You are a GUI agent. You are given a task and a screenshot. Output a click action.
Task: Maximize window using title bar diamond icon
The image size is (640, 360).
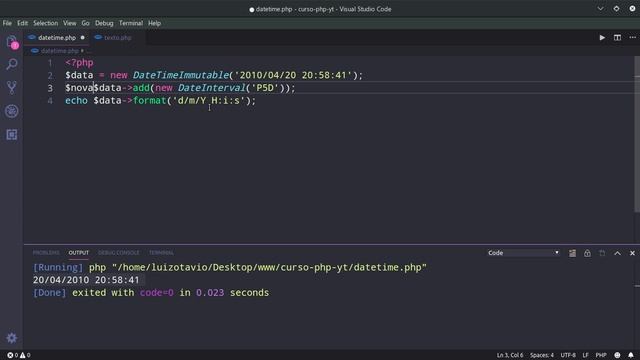point(616,9)
